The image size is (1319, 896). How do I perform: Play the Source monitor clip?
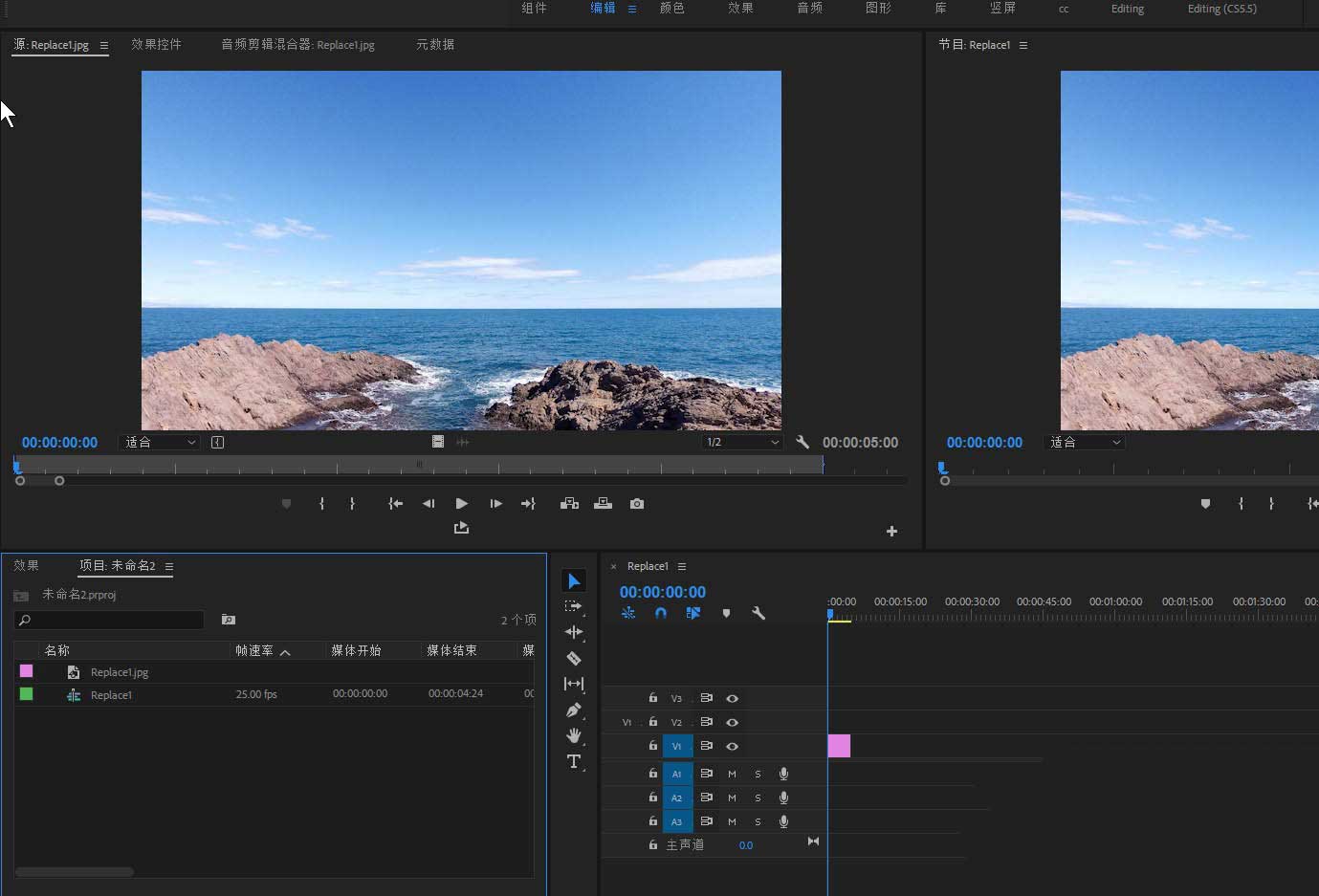462,504
